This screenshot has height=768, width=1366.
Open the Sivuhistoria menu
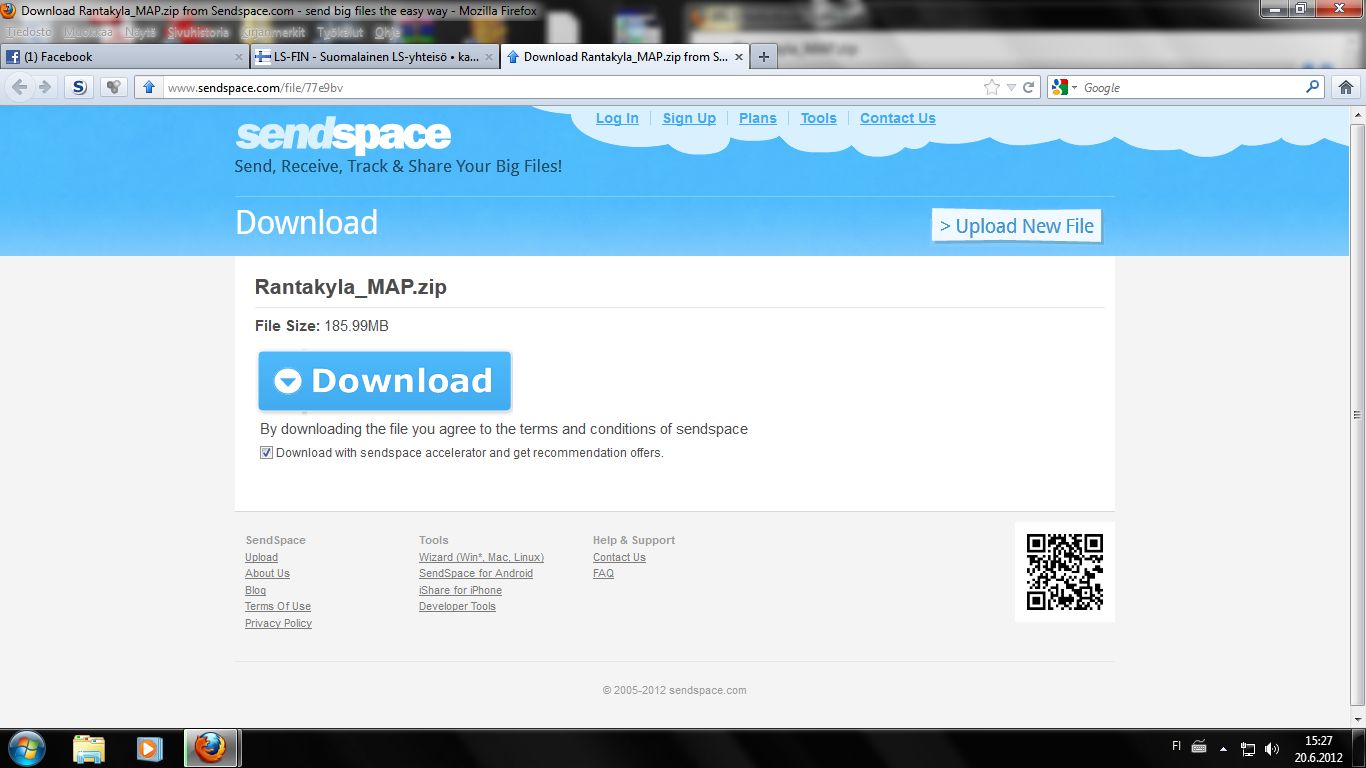(198, 32)
